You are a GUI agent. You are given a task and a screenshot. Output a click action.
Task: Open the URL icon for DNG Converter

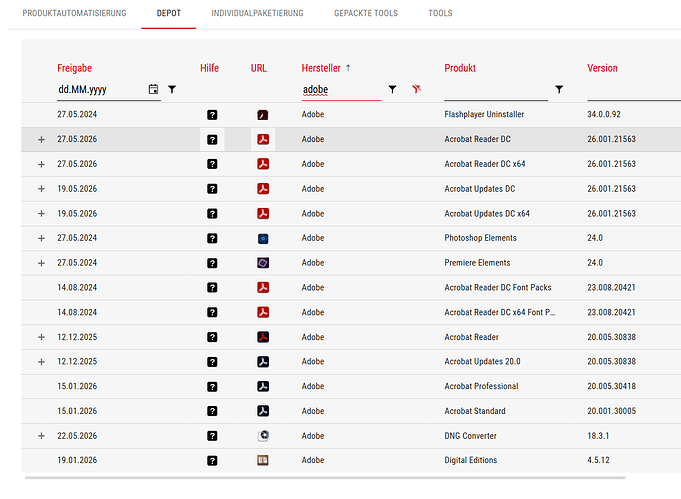[263, 436]
